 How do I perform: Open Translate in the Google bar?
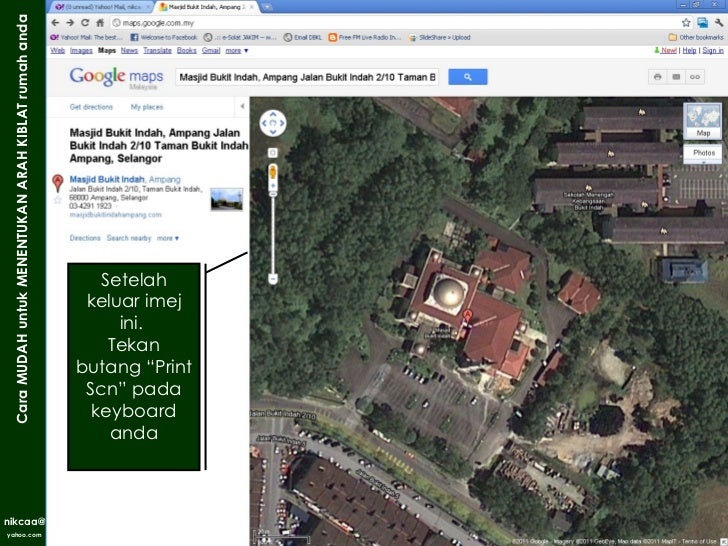point(157,50)
